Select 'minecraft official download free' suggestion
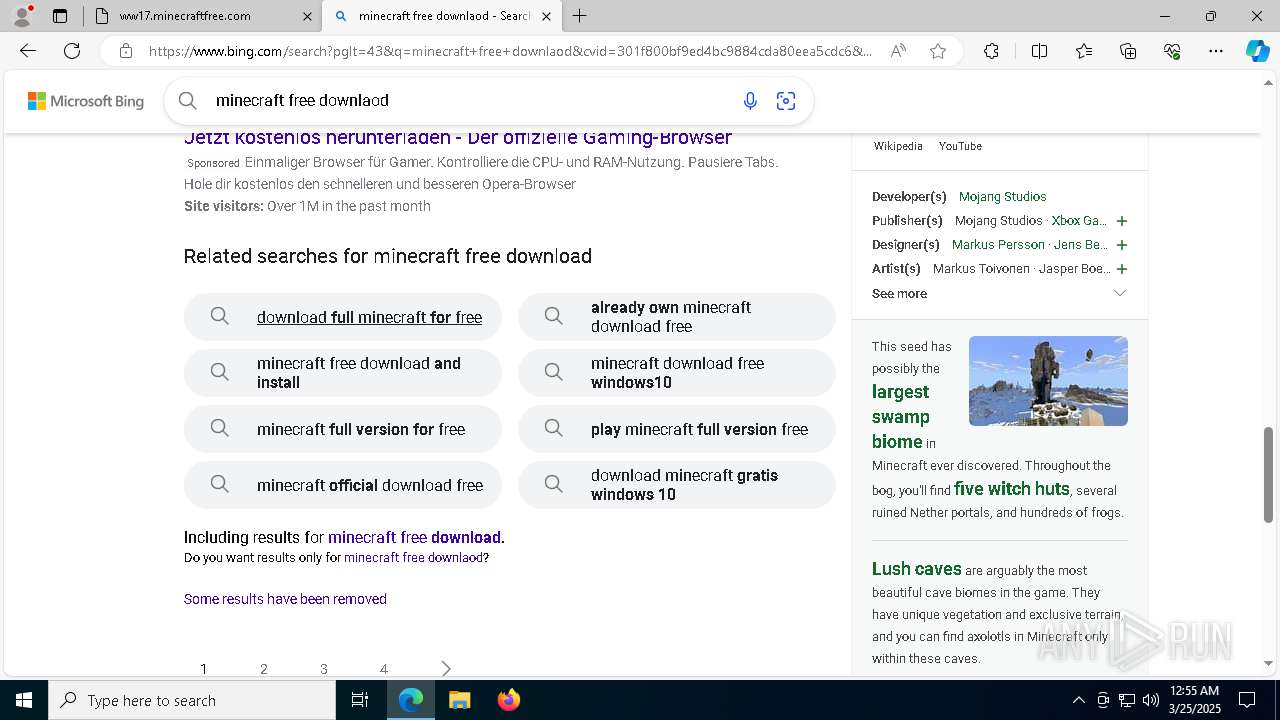The width and height of the screenshot is (1280, 720). click(x=342, y=485)
